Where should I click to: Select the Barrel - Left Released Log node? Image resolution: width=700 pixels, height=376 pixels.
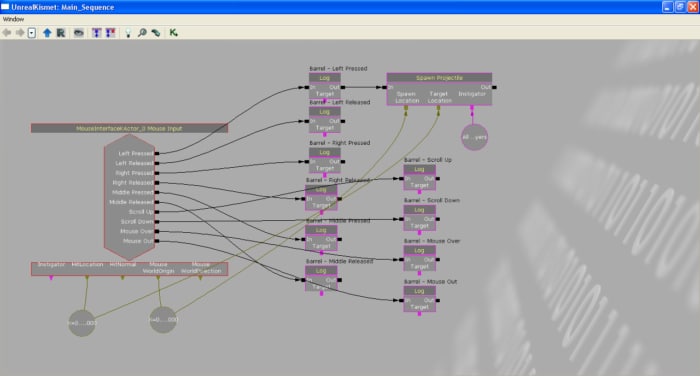(325, 119)
